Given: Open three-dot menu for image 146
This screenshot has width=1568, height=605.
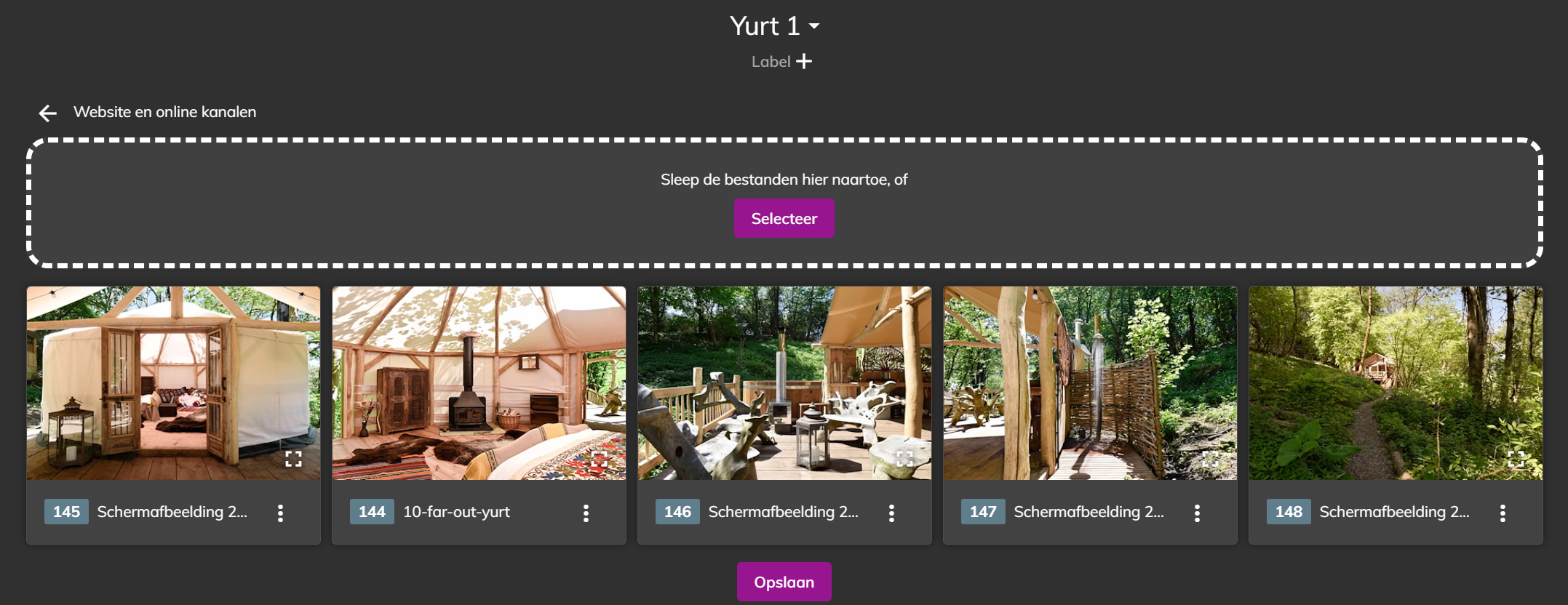Looking at the screenshot, I should pos(891,513).
